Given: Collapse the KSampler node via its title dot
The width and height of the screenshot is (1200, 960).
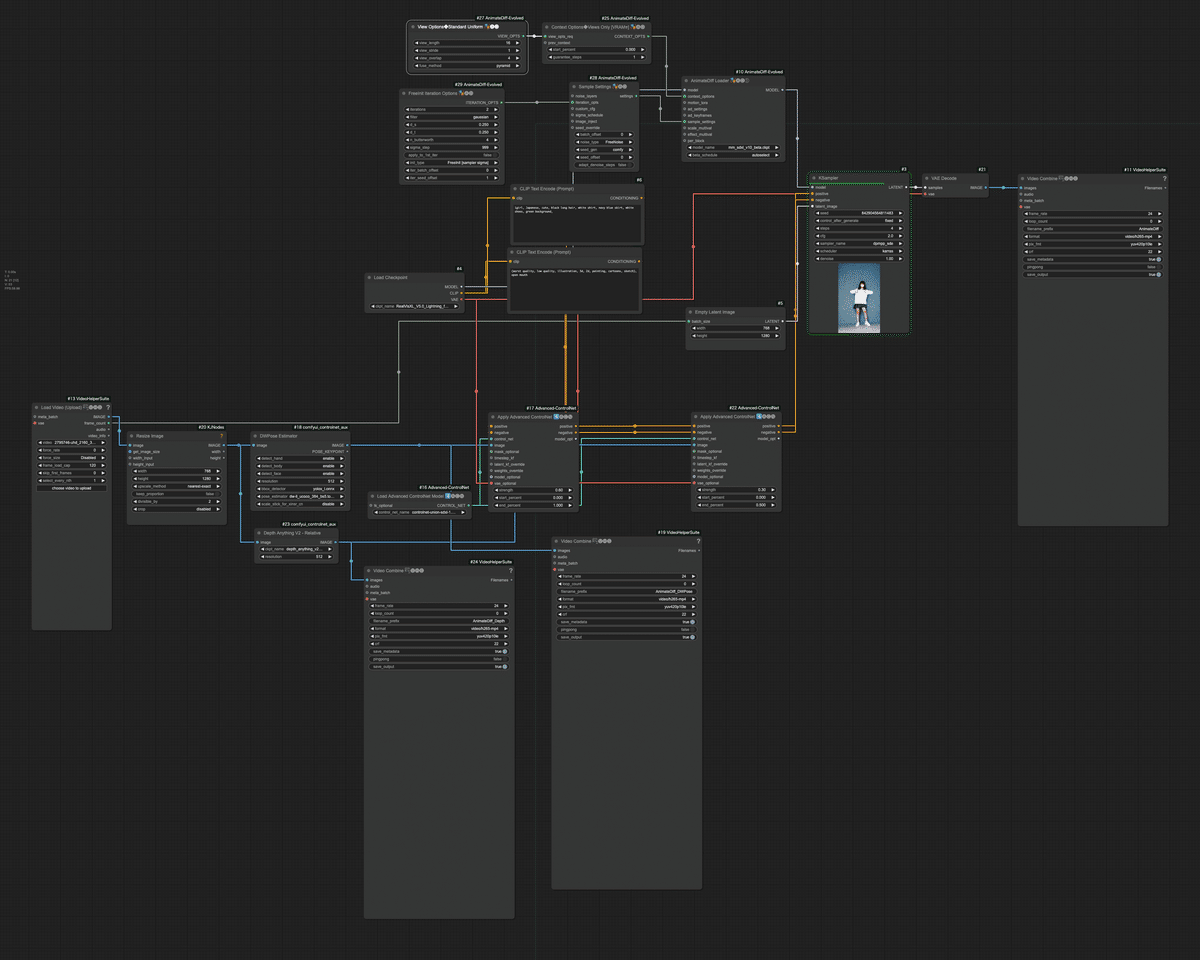Looking at the screenshot, I should click(x=814, y=178).
